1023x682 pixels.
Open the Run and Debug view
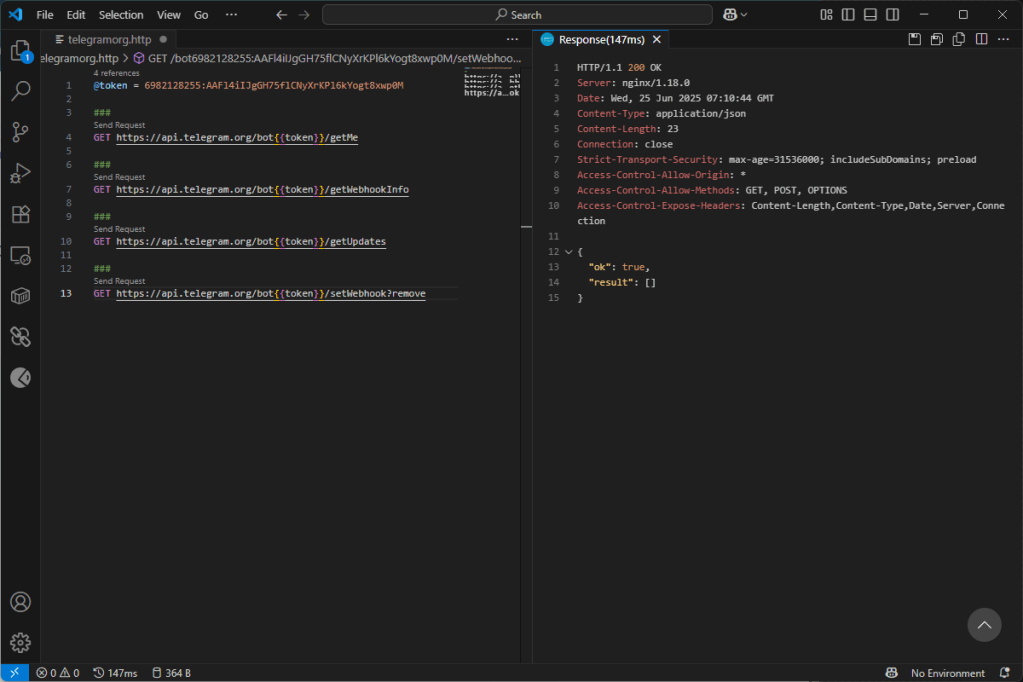click(20, 173)
